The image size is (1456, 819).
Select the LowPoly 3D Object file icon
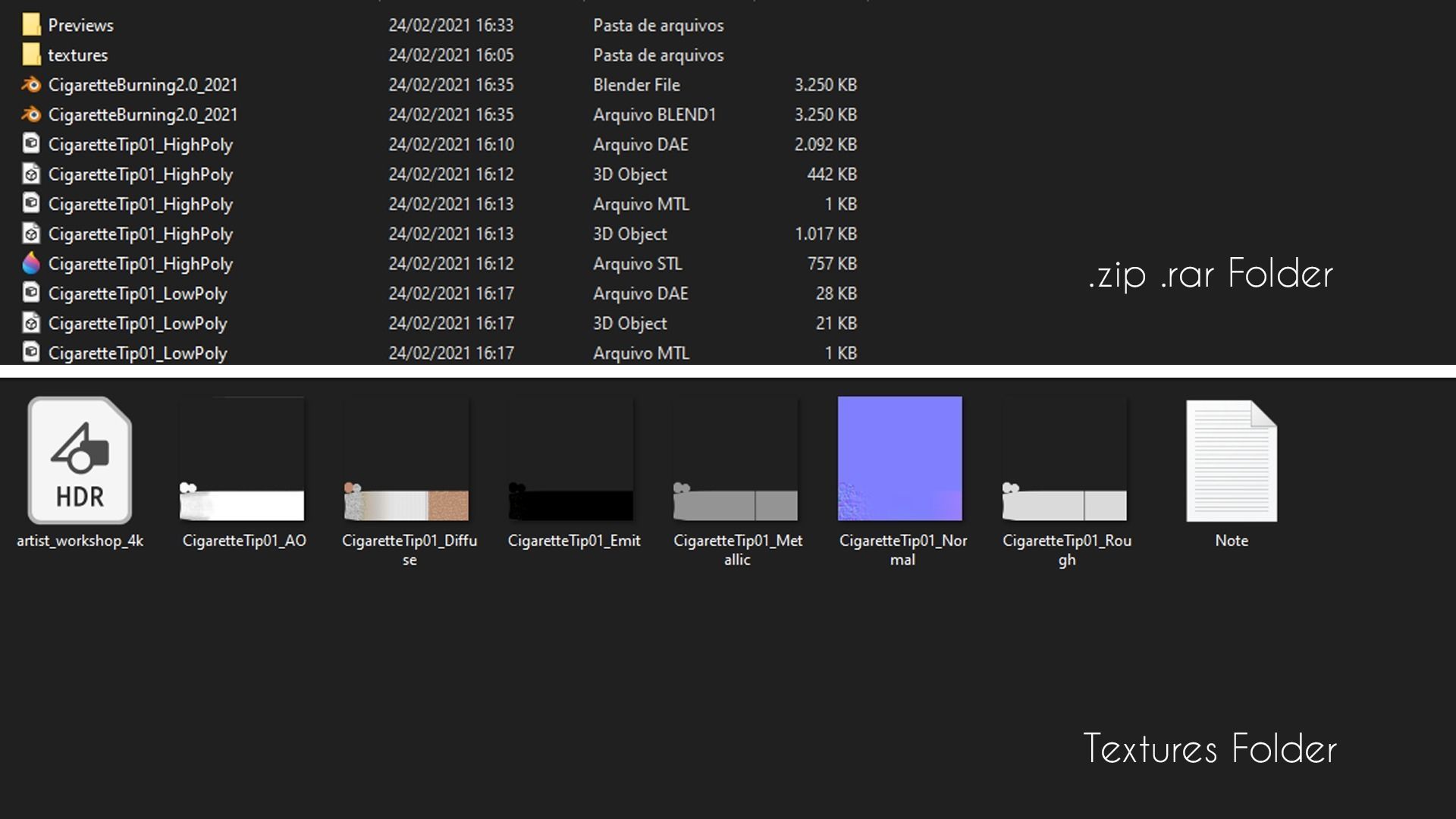click(31, 323)
